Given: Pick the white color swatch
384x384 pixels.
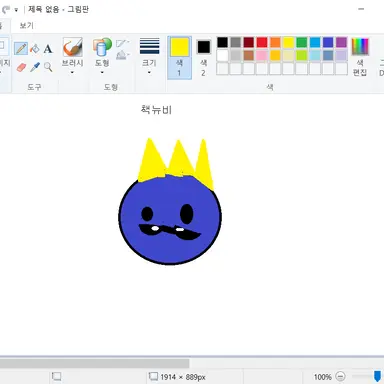Looking at the screenshot, I should (222, 55).
